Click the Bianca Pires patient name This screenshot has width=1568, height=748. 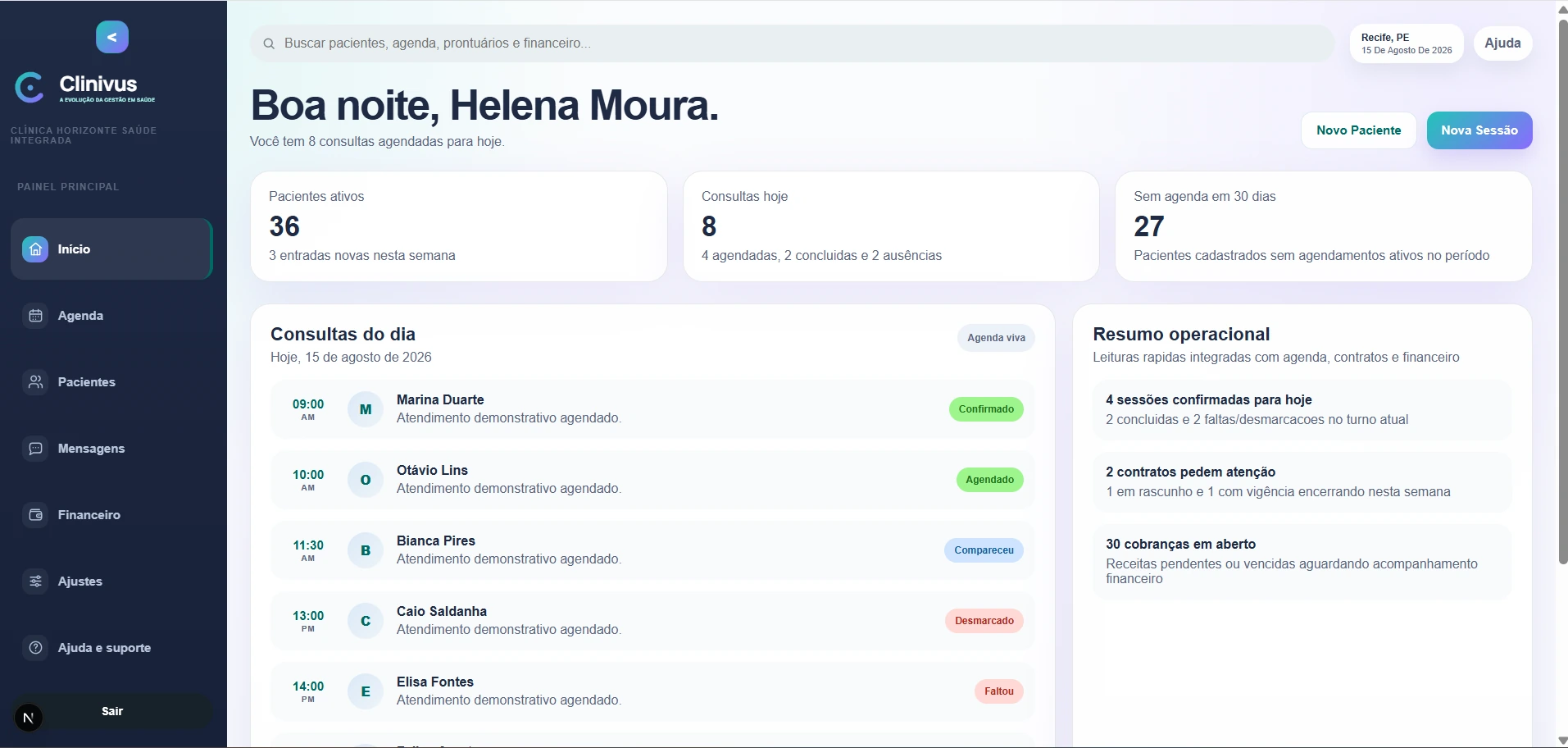(436, 541)
